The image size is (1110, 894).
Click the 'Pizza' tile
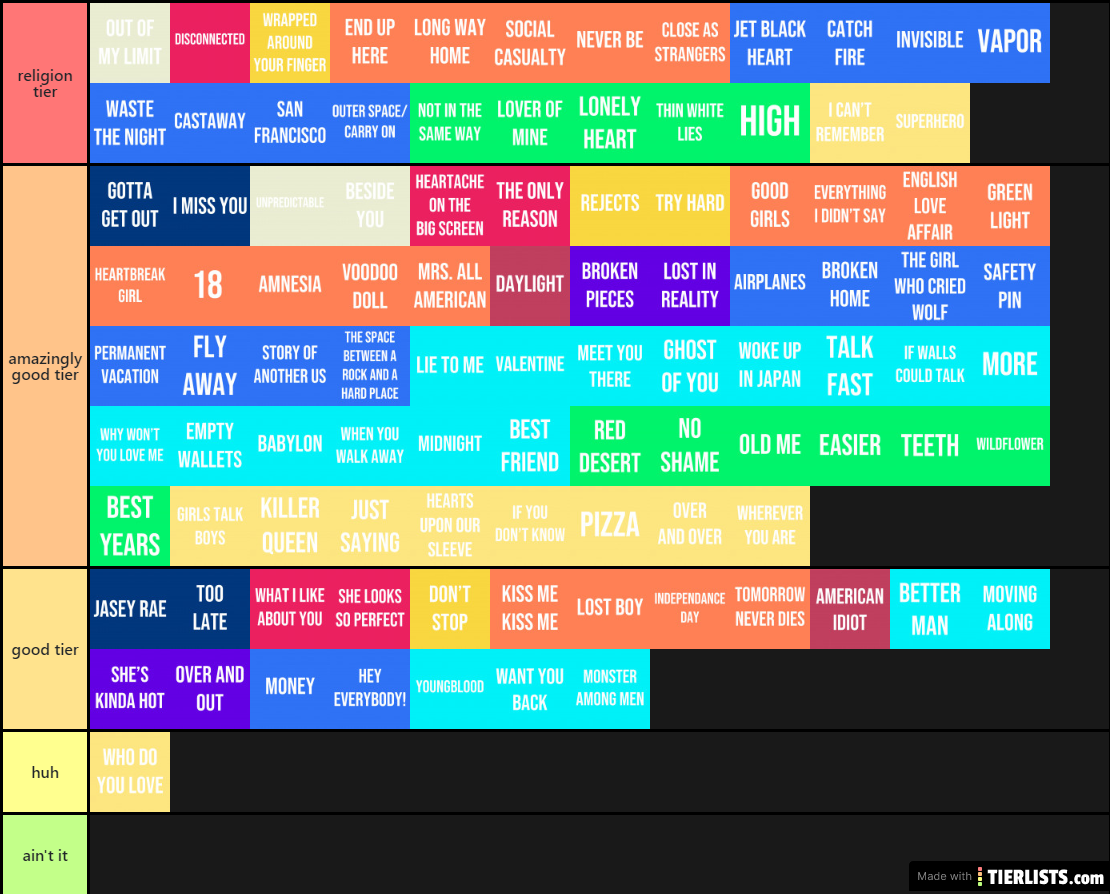[x=610, y=526]
